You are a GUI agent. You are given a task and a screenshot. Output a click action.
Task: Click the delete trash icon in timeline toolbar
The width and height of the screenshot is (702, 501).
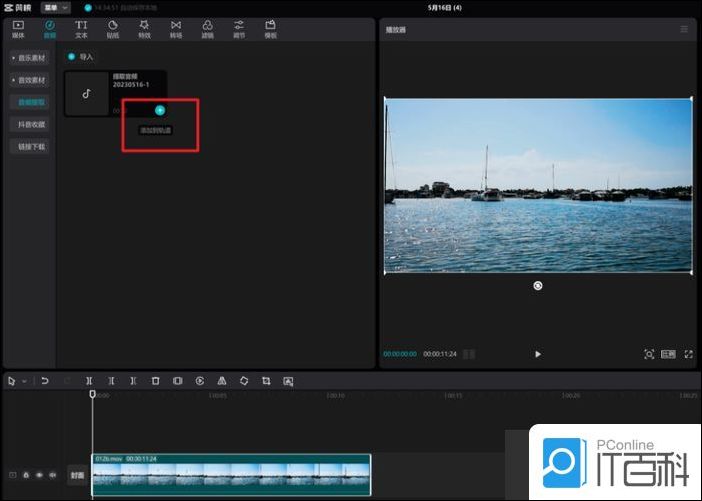point(155,381)
